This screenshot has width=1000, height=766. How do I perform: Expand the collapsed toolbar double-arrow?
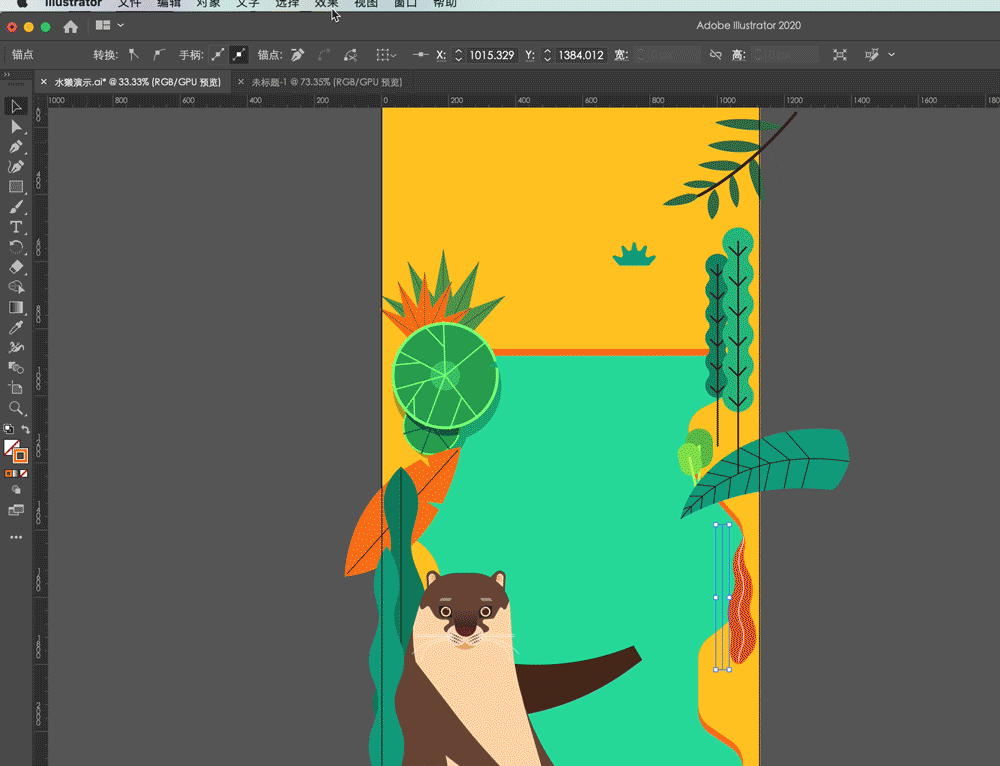point(7,75)
